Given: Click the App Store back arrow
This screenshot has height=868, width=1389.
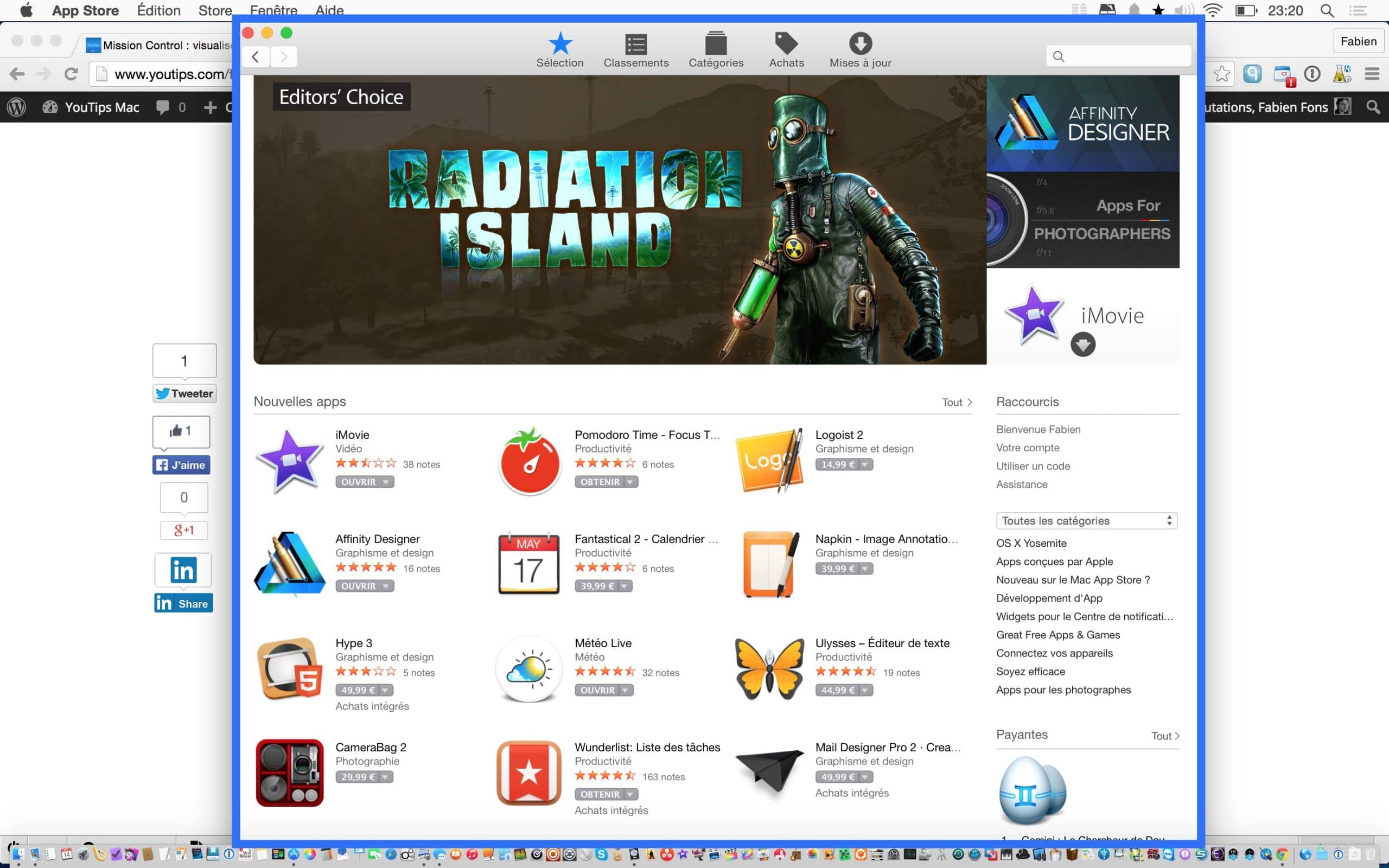Looking at the screenshot, I should point(256,57).
